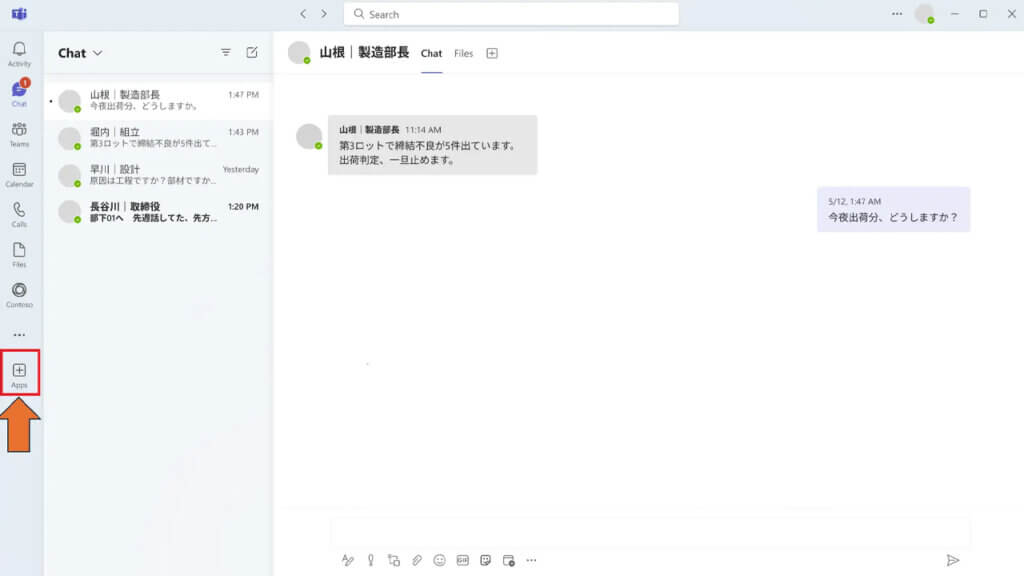Select the Chat tab in conversation header
This screenshot has width=1024, height=576.
click(431, 53)
